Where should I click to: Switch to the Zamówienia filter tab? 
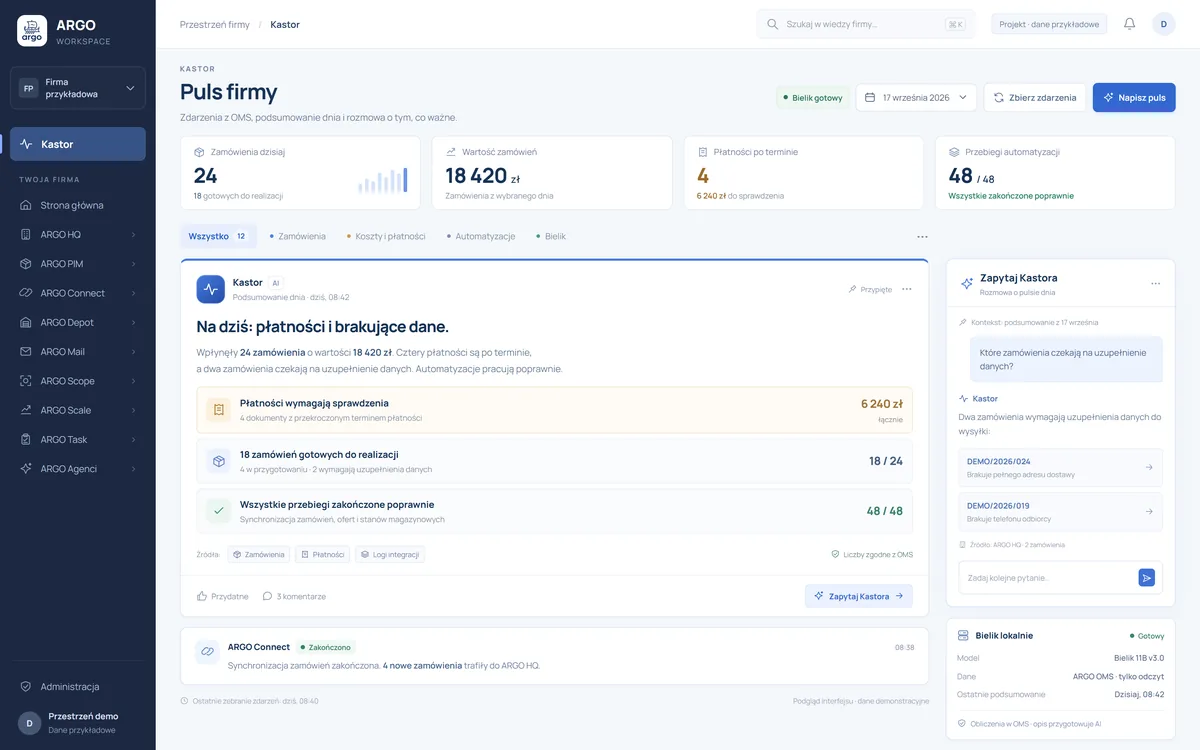click(x=297, y=236)
